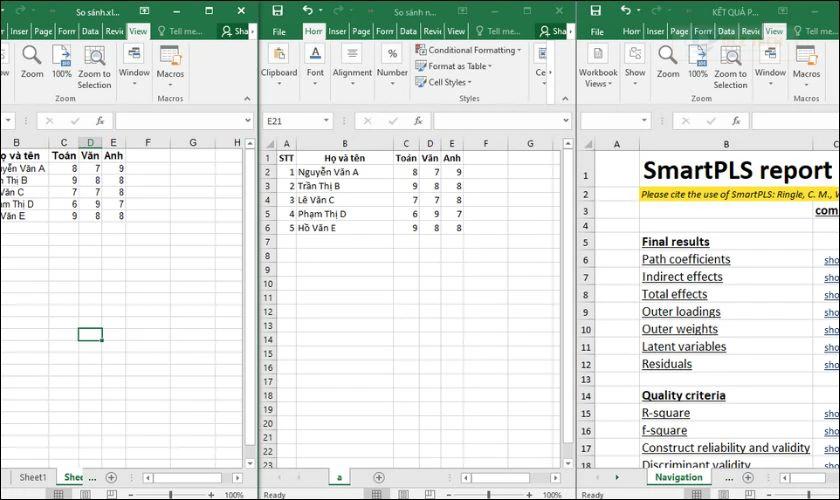Select View tab in middle window
Viewport: 840px width, 500px height.
pyautogui.click(x=456, y=31)
